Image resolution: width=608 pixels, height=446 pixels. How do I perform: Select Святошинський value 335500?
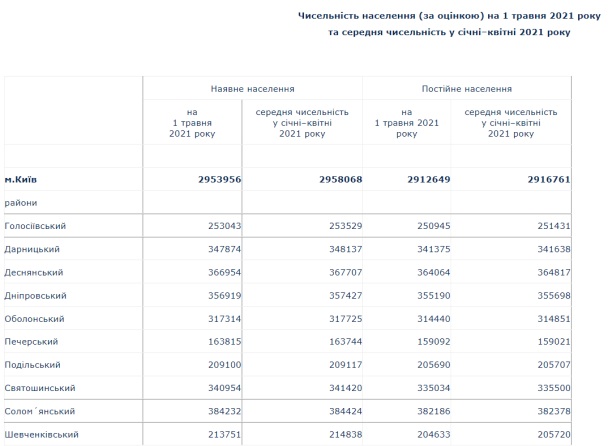[554, 388]
